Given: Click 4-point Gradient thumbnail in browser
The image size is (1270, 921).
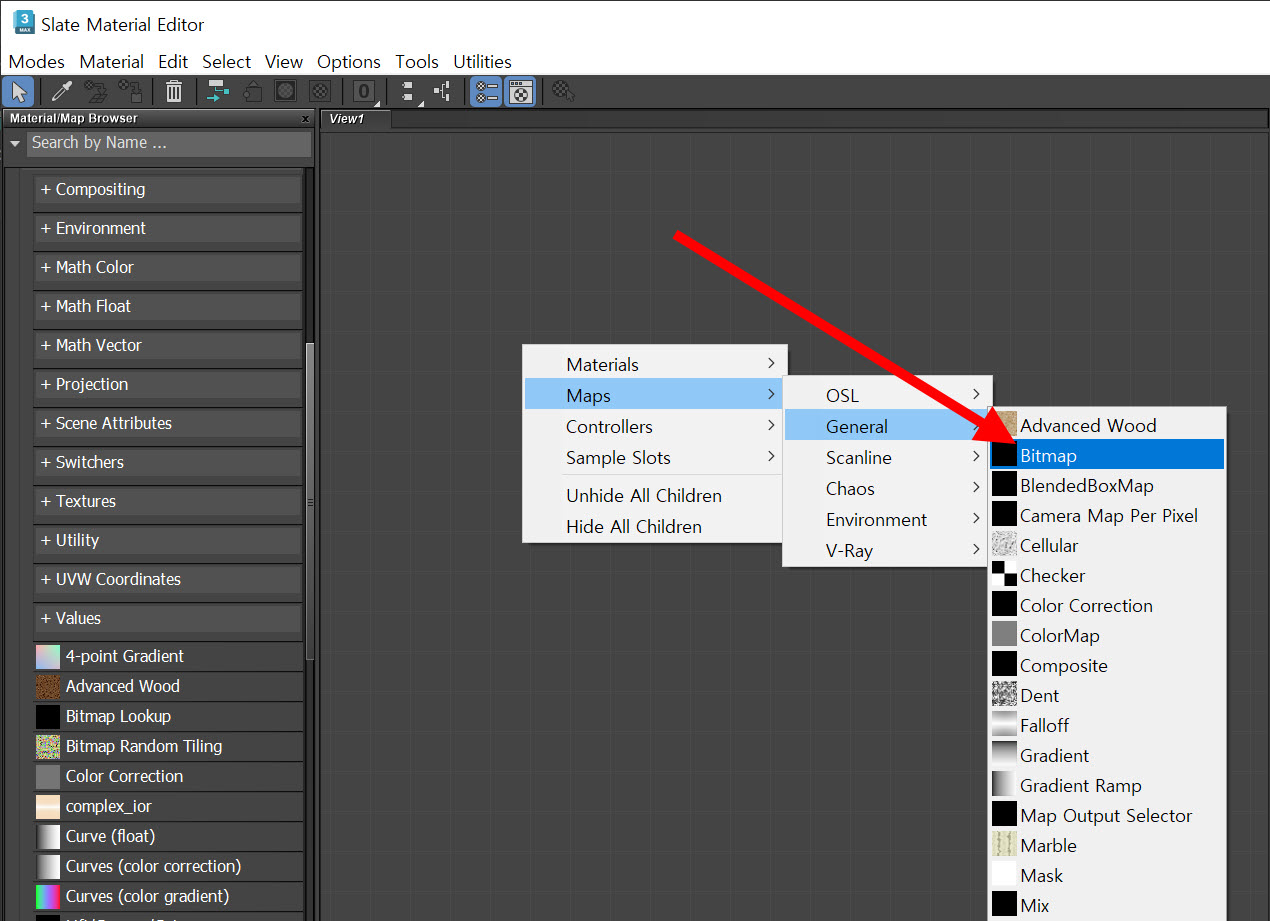Looking at the screenshot, I should [48, 657].
